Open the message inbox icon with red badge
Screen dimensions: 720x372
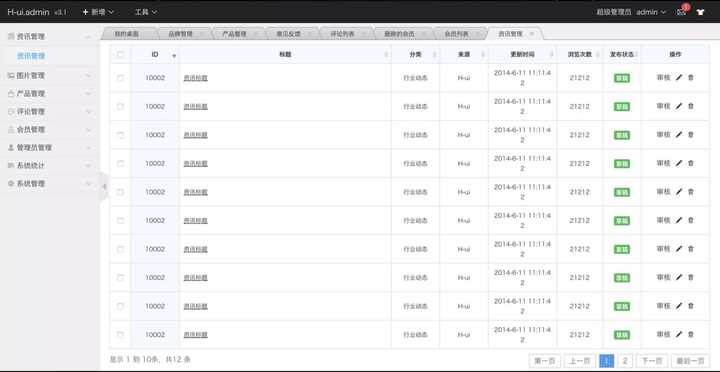point(681,12)
